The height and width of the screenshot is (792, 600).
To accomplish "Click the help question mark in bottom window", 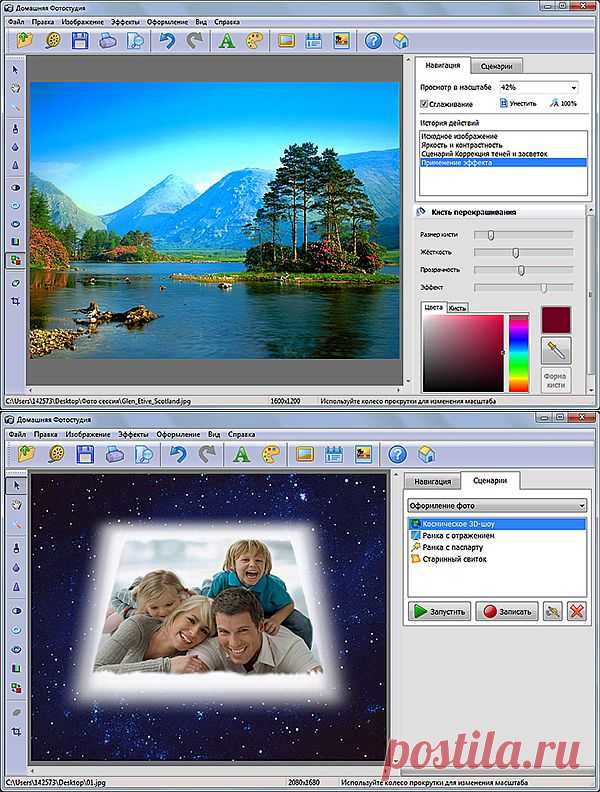I will (x=397, y=454).
